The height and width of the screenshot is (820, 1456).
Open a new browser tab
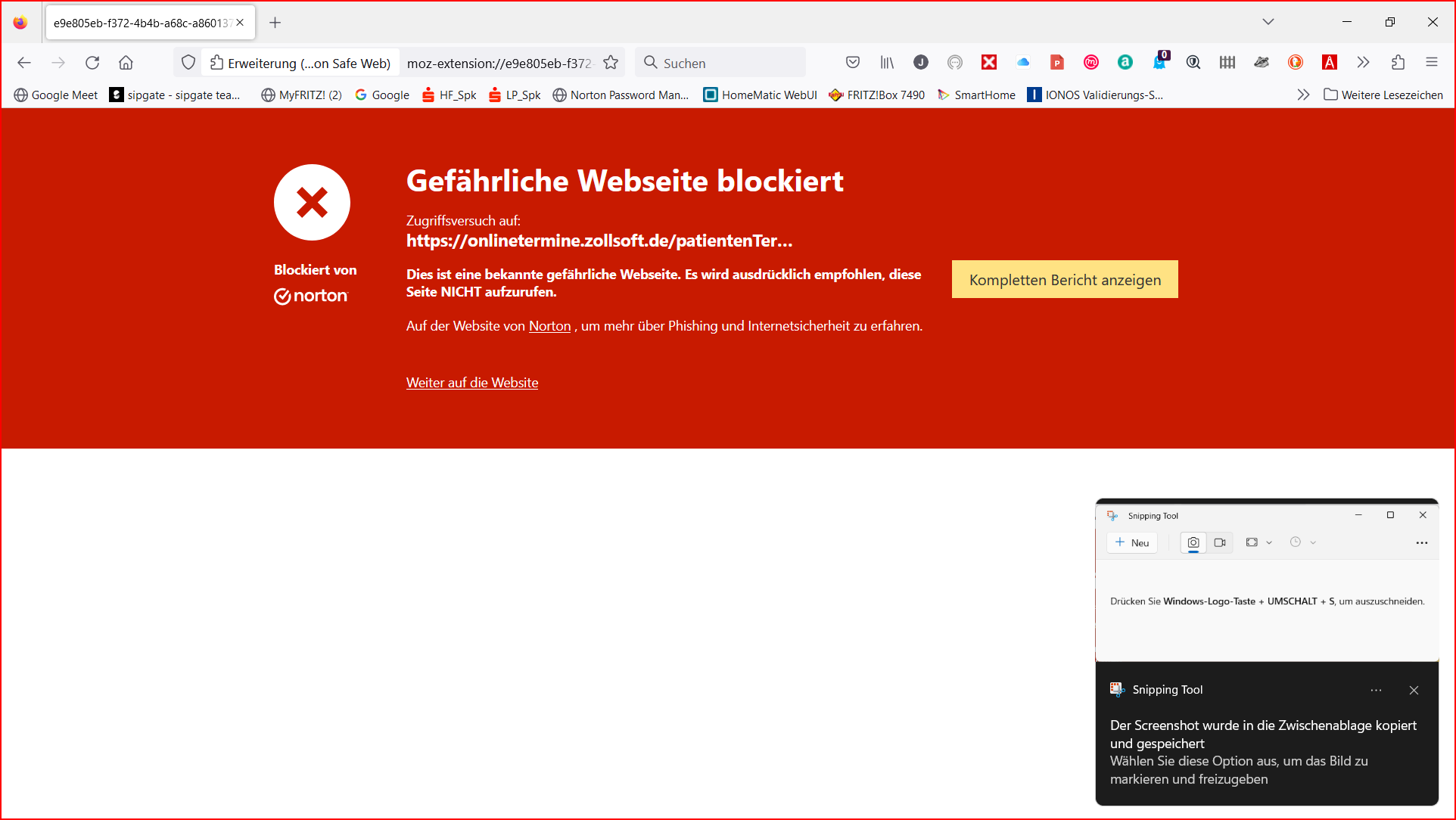(x=275, y=23)
